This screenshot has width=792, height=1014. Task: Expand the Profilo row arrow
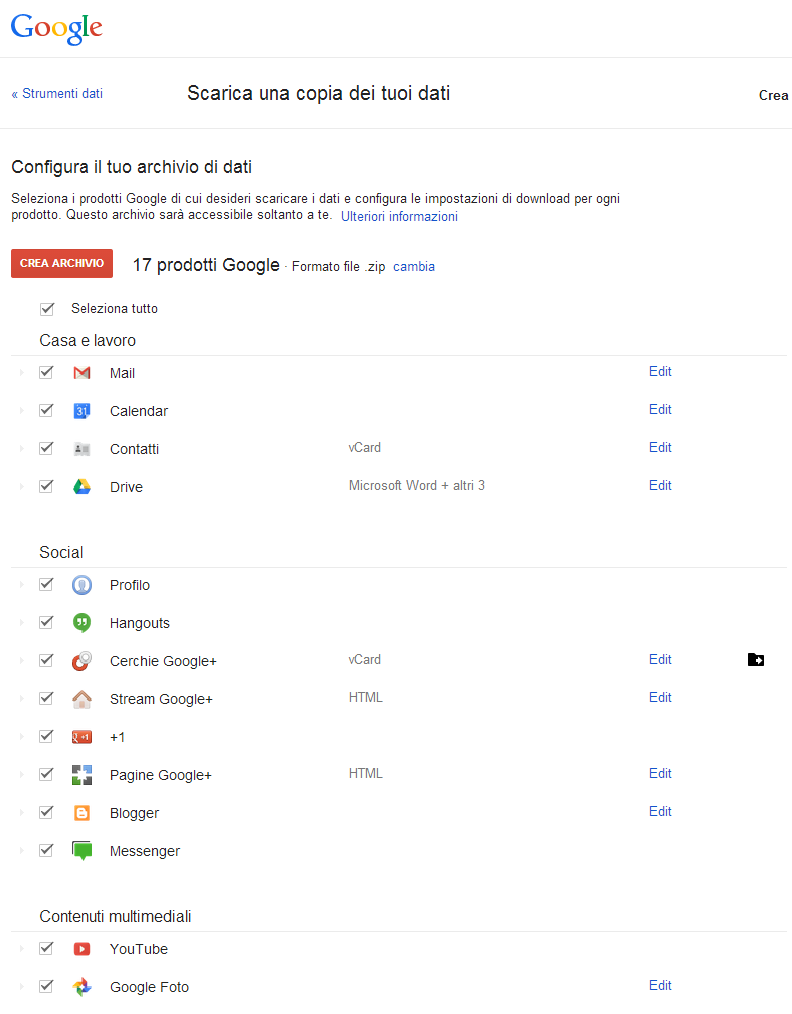click(21, 585)
